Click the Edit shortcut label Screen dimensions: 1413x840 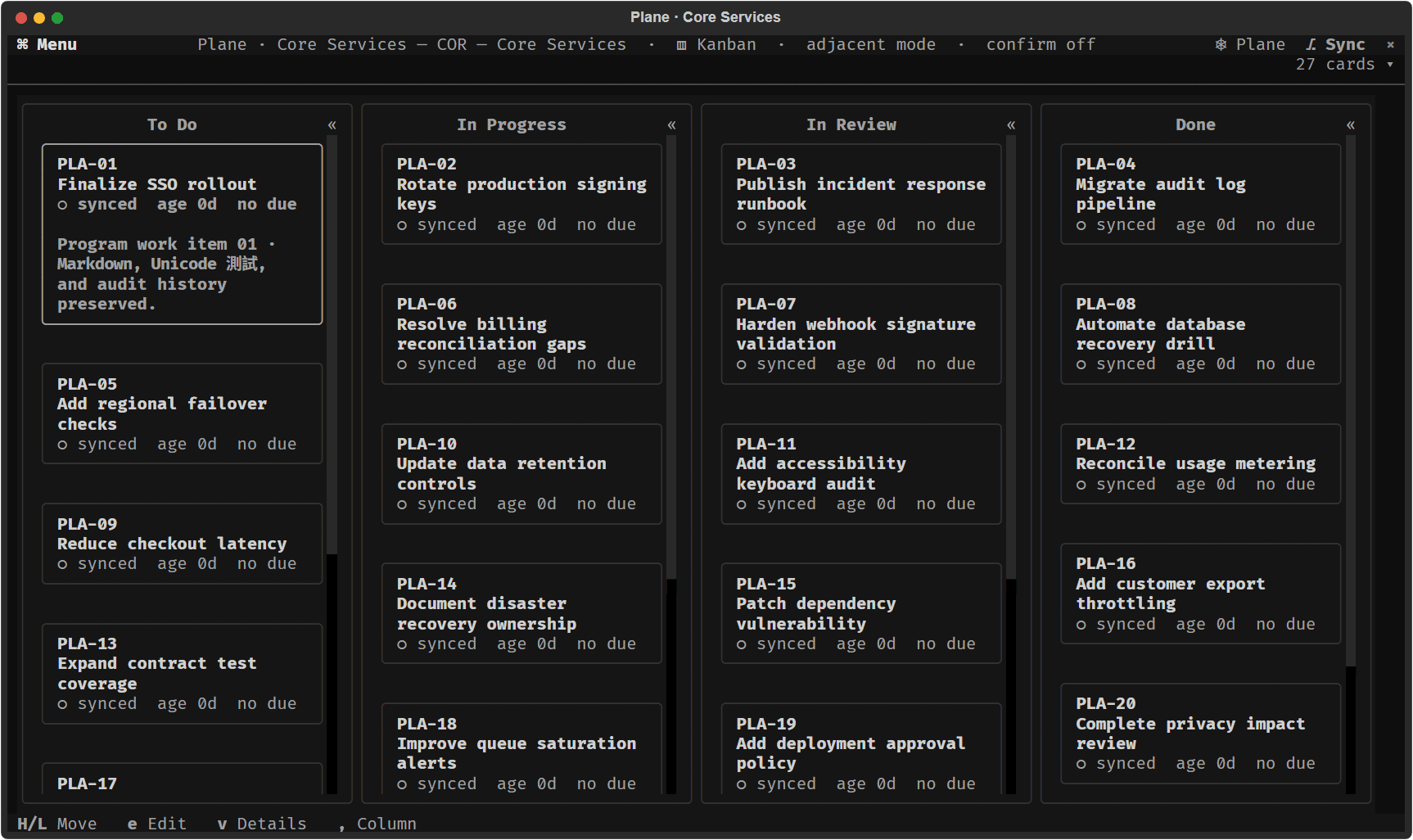(167, 824)
